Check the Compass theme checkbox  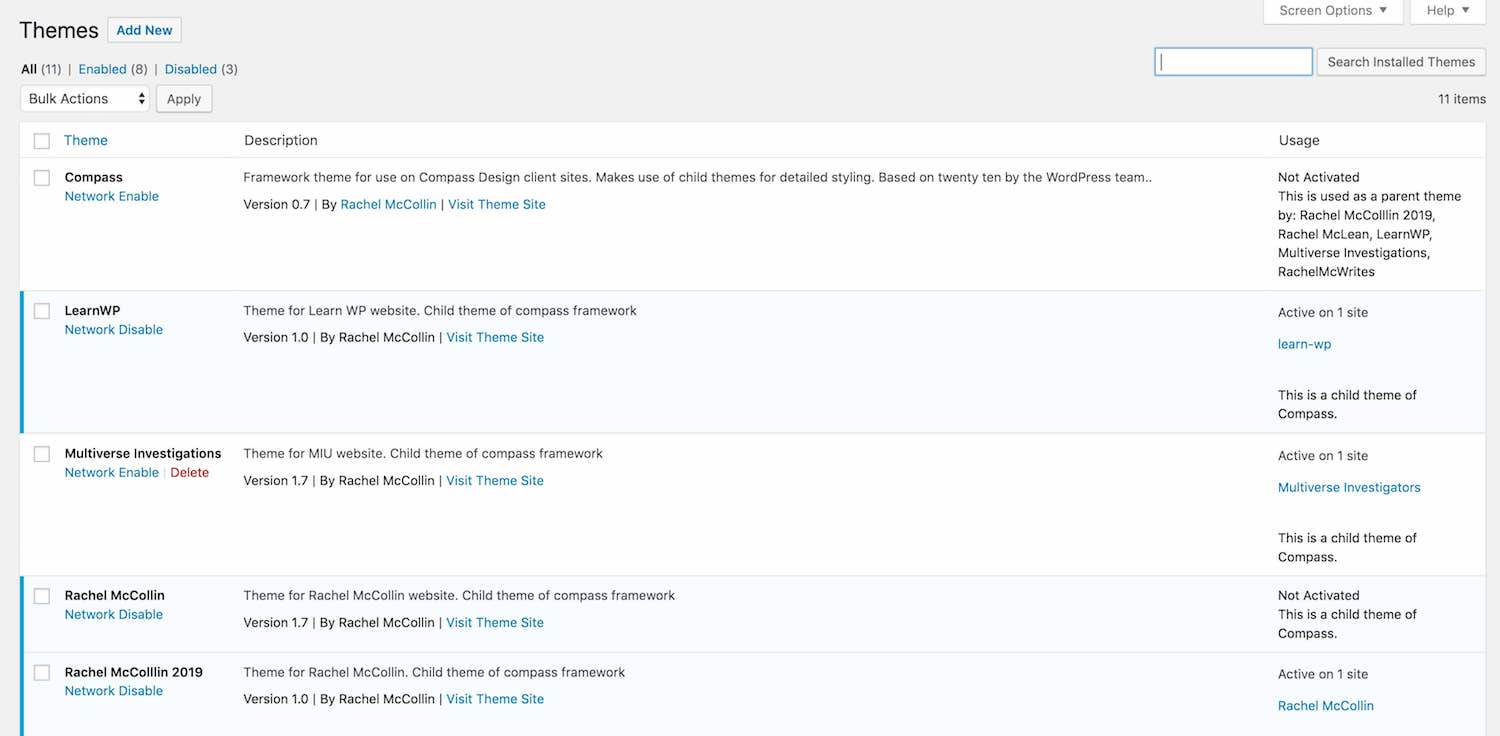point(41,177)
